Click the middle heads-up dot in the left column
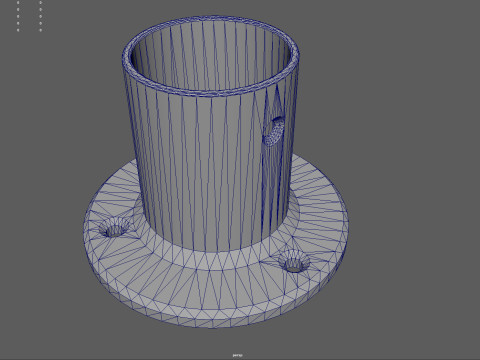Screen dimensions: 480x360 (x=18, y=16)
